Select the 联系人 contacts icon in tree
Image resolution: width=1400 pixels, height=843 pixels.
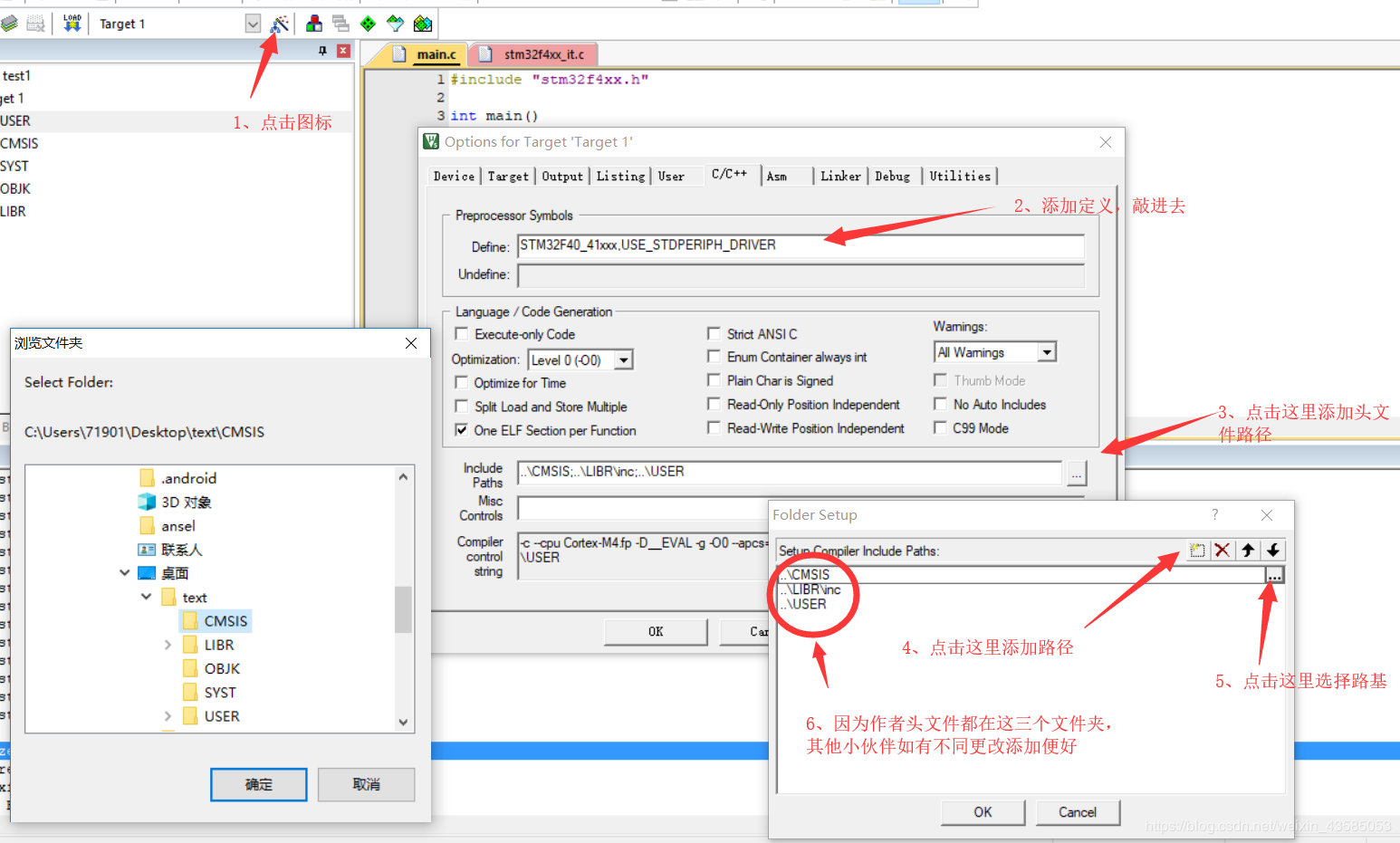pyautogui.click(x=147, y=550)
